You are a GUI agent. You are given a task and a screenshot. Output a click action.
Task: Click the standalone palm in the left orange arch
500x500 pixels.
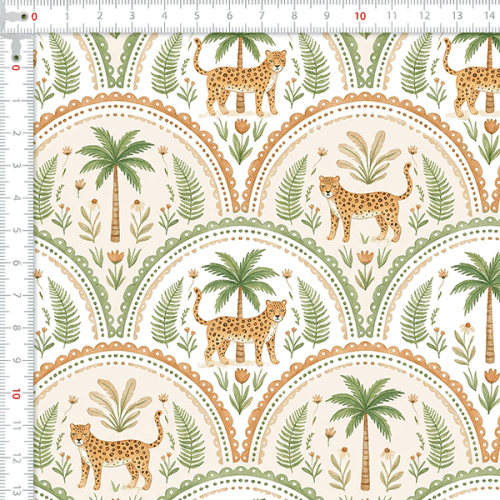click(115, 184)
